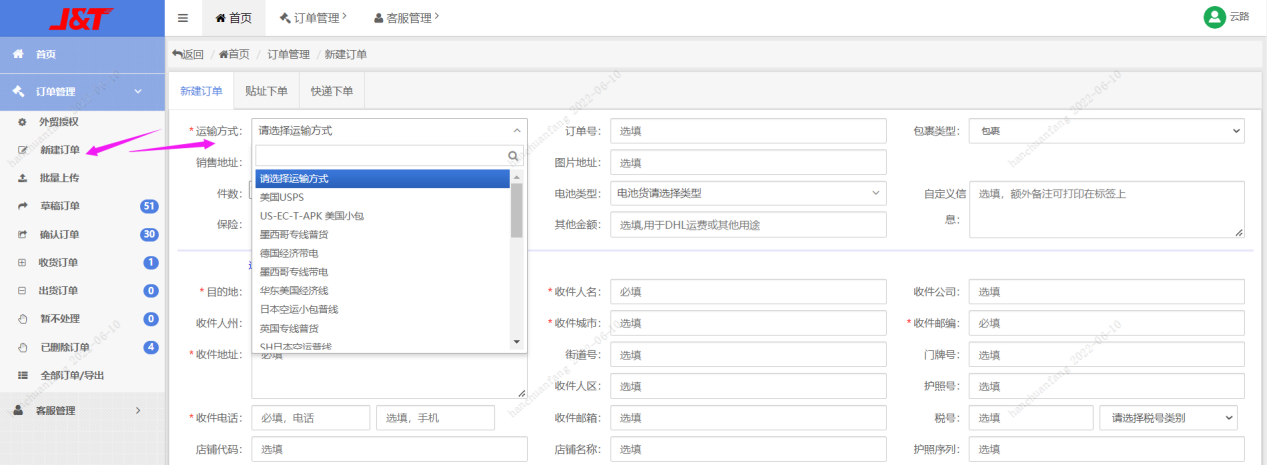Click the 自定义信息 textarea

[1107, 209]
